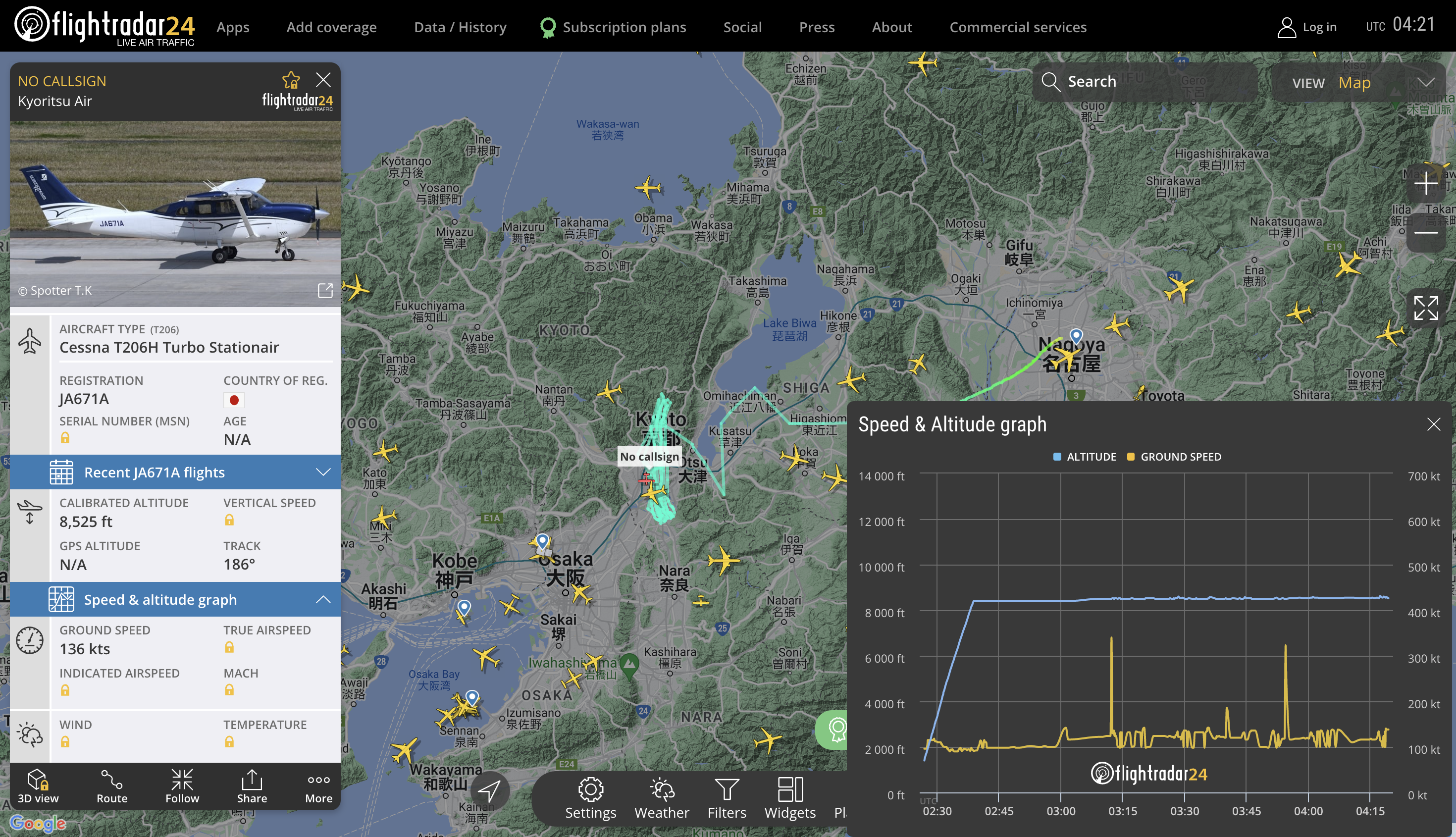Open Commercial services menu
Image resolution: width=1456 pixels, height=837 pixels.
click(x=1017, y=27)
